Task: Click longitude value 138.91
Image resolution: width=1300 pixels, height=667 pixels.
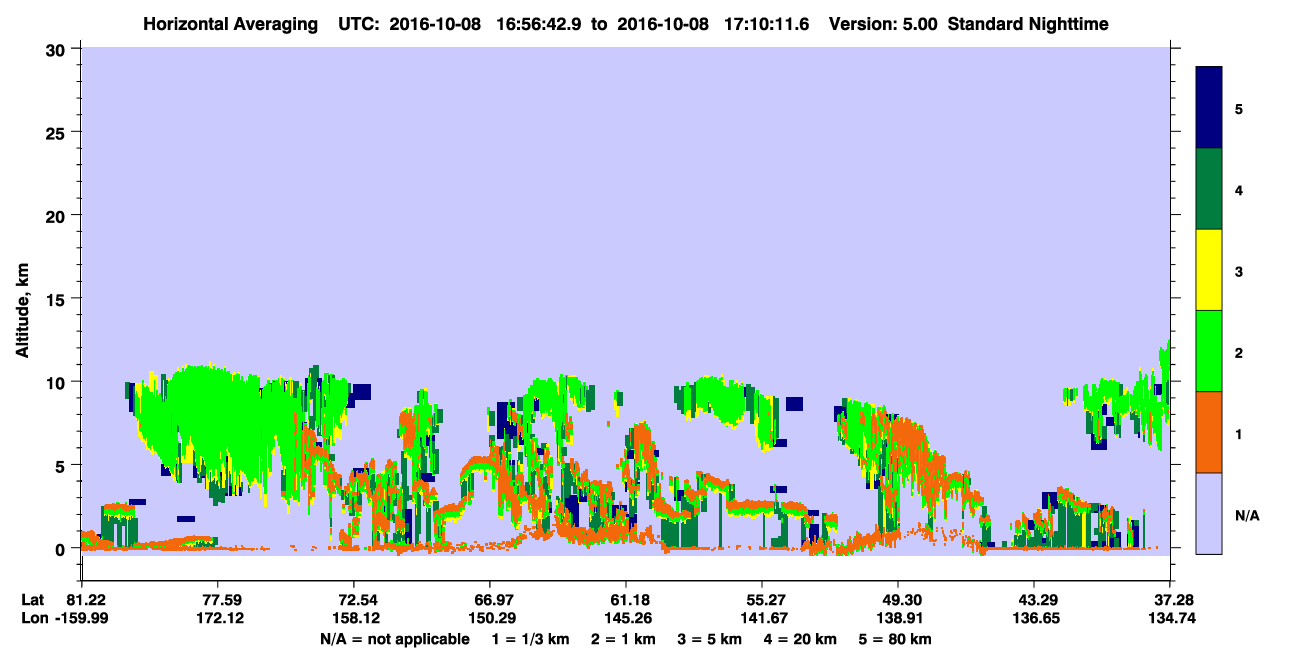Action: [898, 618]
